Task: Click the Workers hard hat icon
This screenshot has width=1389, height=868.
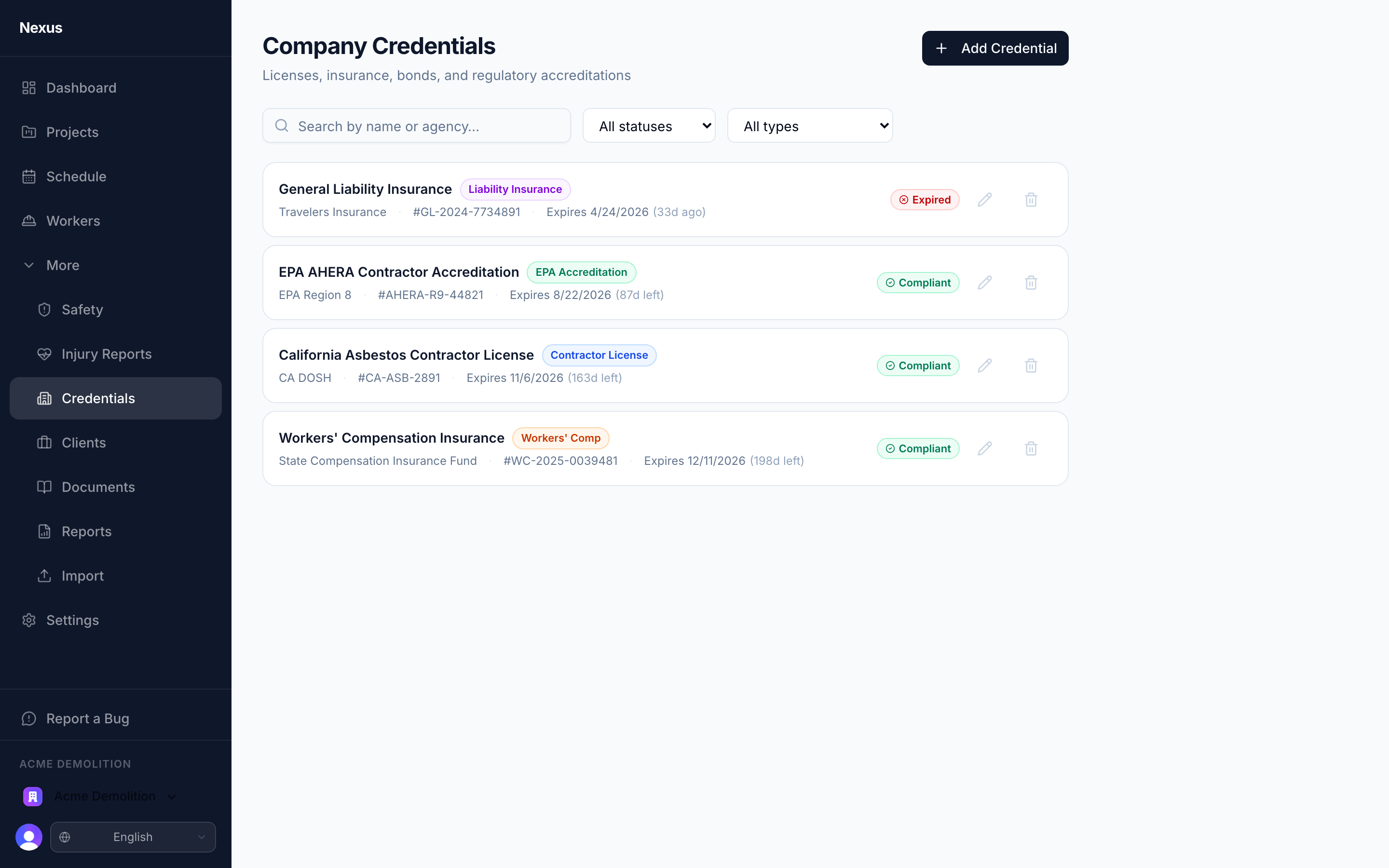Action: (29, 221)
